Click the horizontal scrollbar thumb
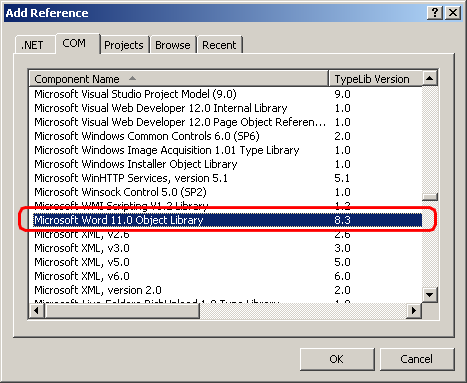The height and width of the screenshot is (383, 467). pos(122,311)
